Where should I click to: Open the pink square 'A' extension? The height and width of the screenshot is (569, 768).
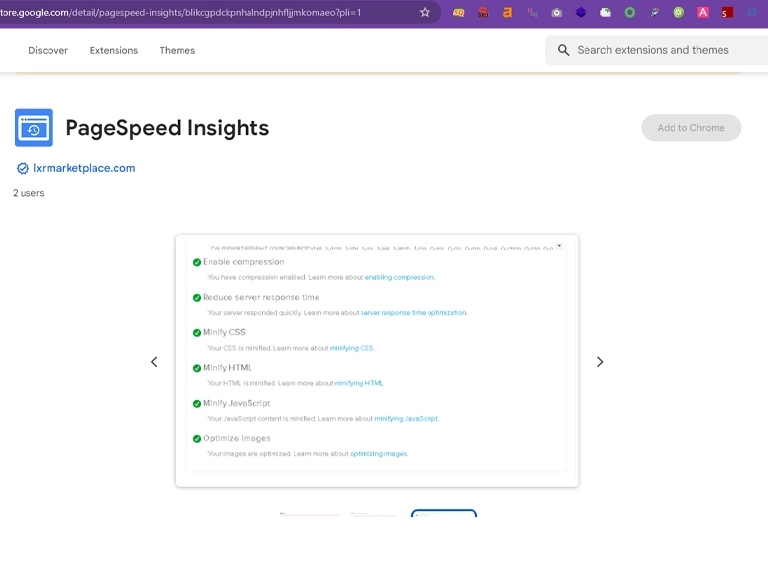(x=703, y=13)
